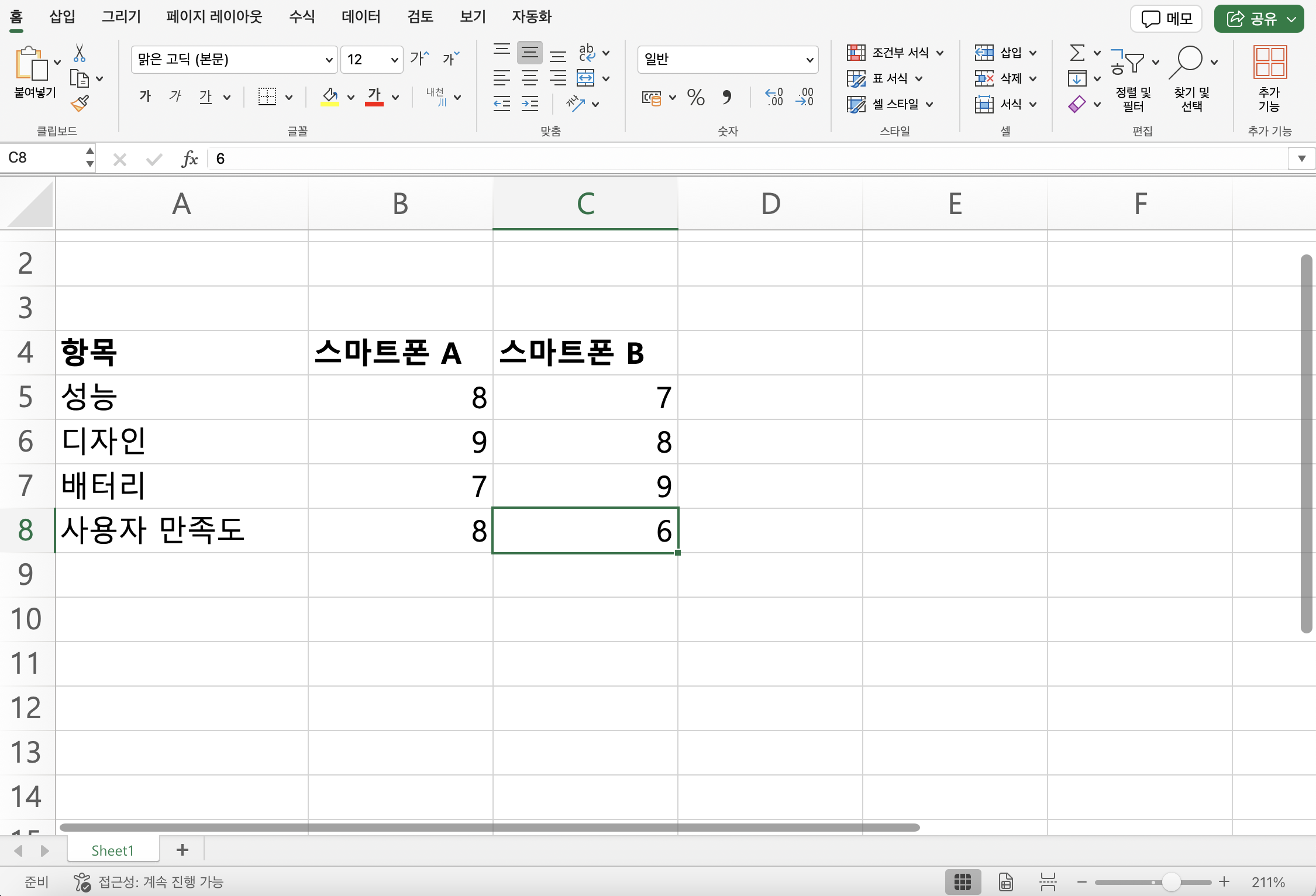Open the 데이터 ribbon tab
Viewport: 1316px width, 896px height.
coord(361,16)
